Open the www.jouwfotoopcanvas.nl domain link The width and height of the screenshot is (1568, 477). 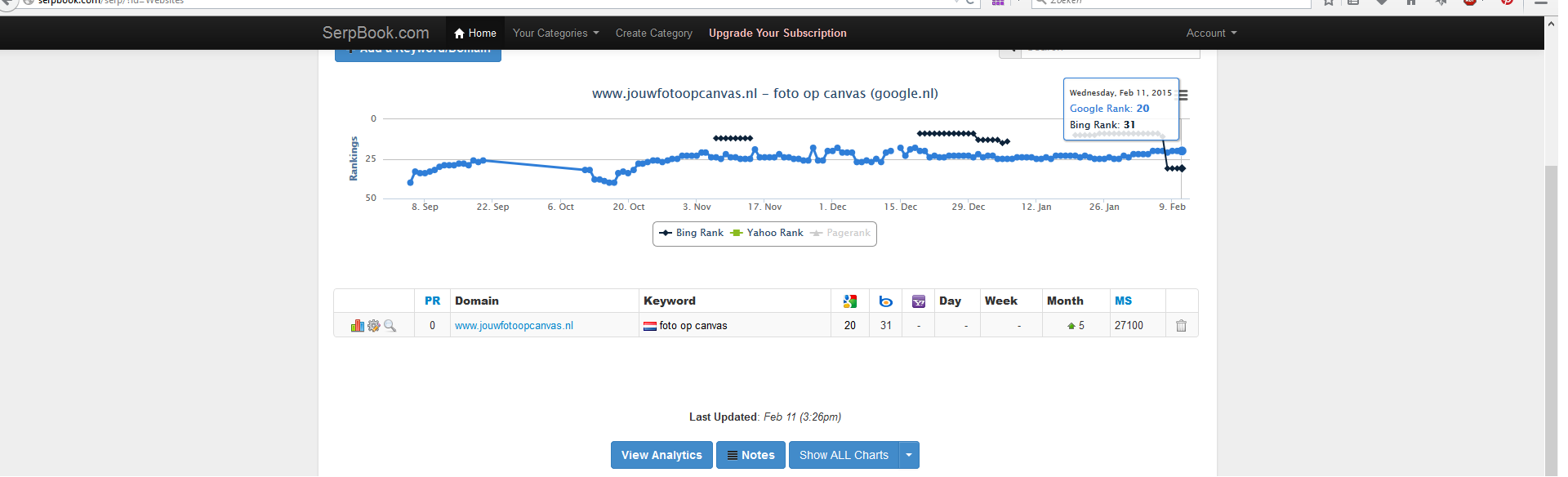pyautogui.click(x=514, y=326)
